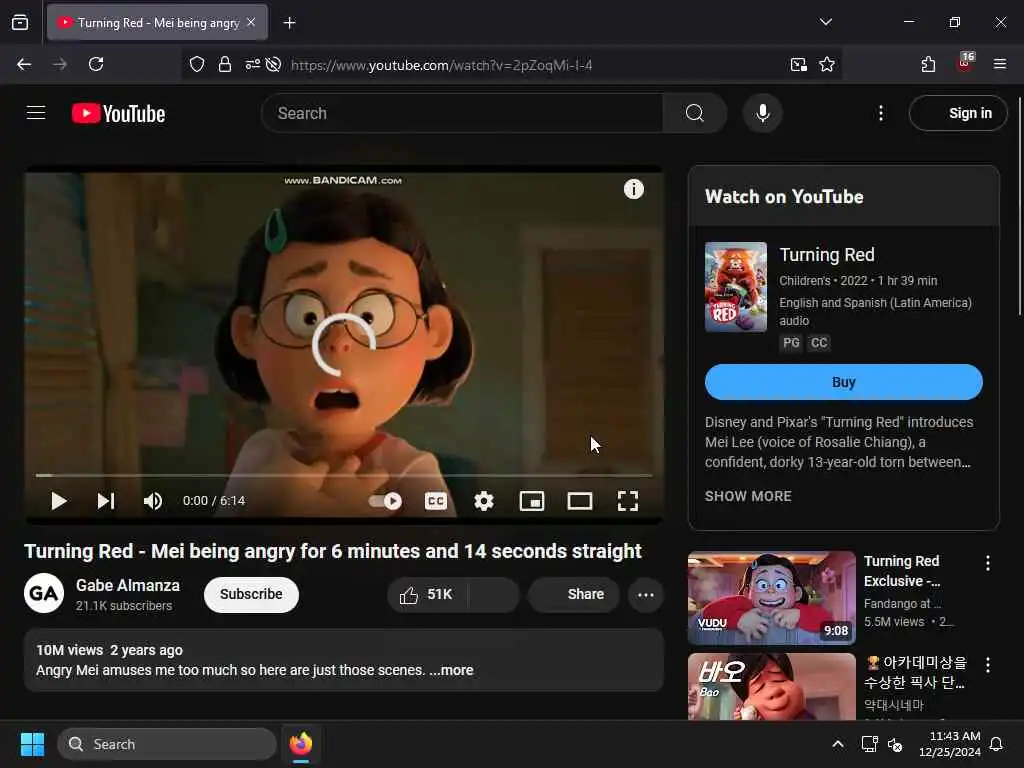Play the Turning Red video
Screen dimensions: 1024x768
(x=59, y=501)
